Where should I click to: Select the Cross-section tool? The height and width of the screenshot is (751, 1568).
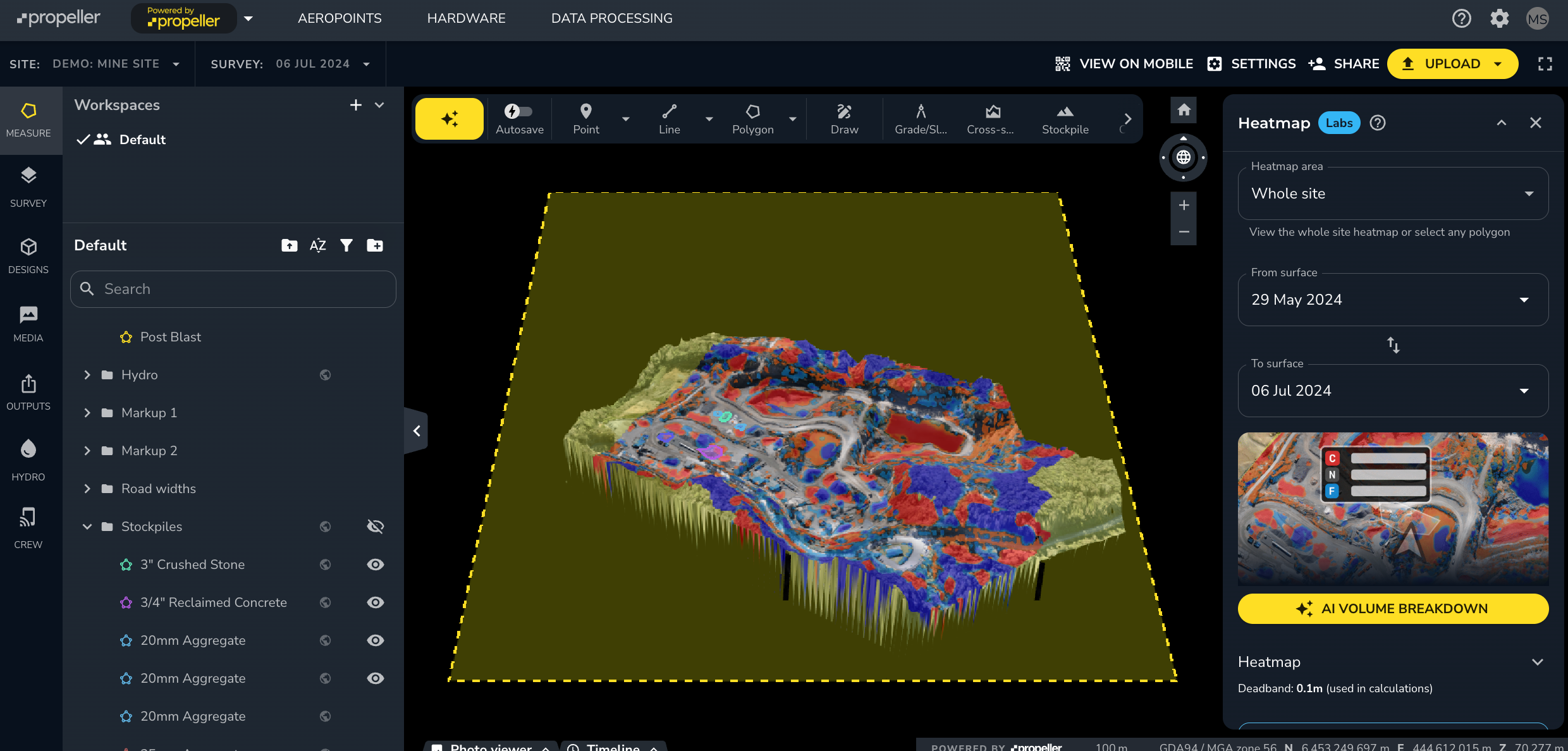pos(991,118)
